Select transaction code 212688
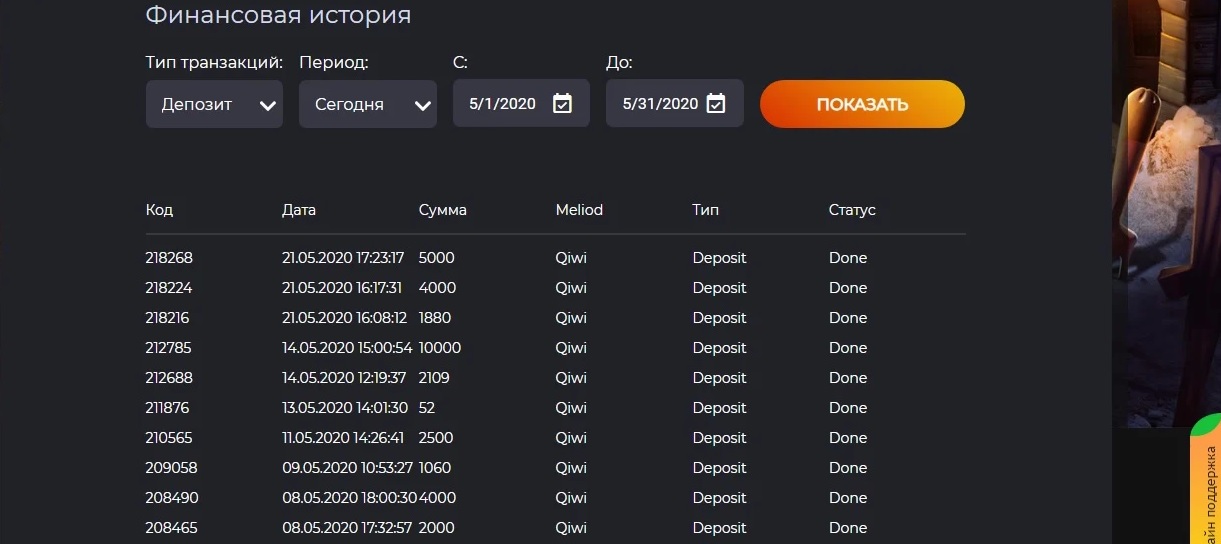 [169, 378]
